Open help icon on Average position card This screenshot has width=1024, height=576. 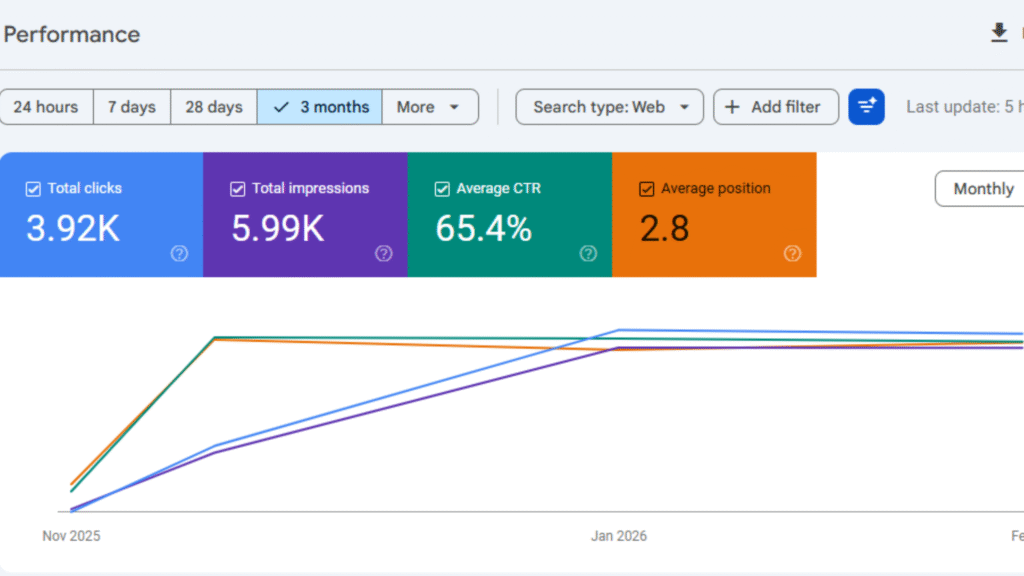792,254
